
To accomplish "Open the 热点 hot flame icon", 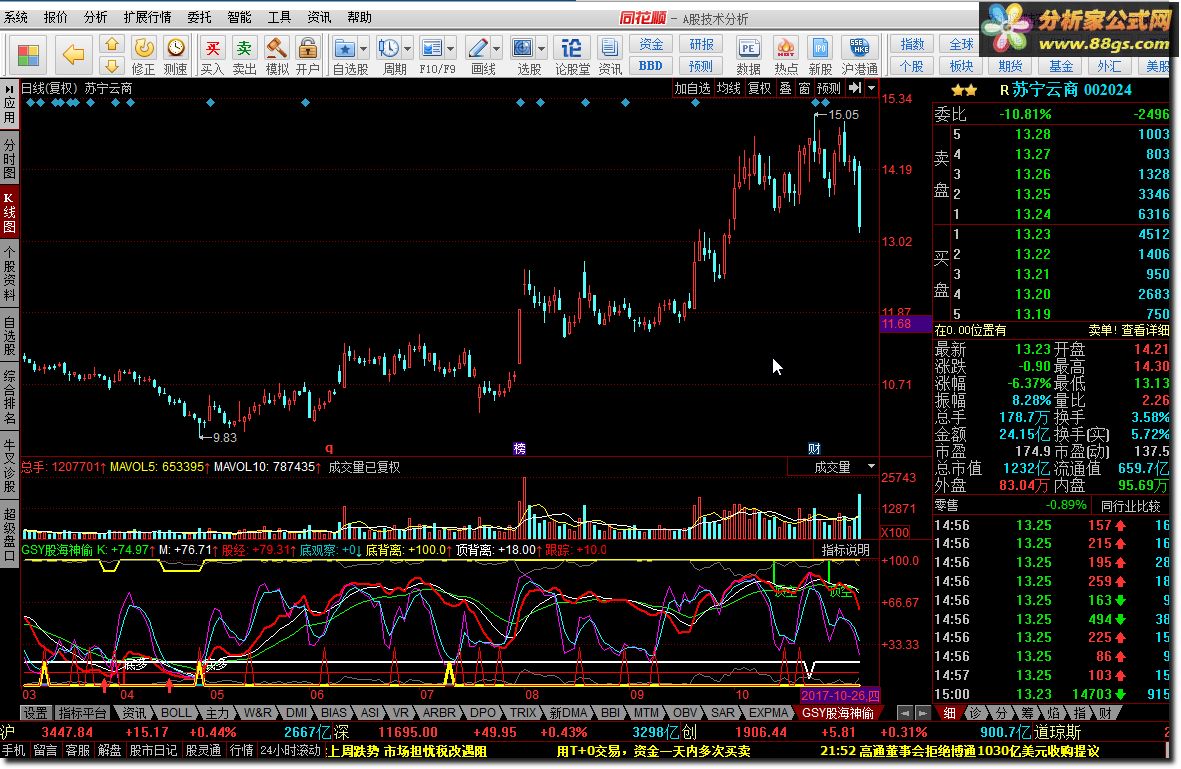I will (786, 48).
